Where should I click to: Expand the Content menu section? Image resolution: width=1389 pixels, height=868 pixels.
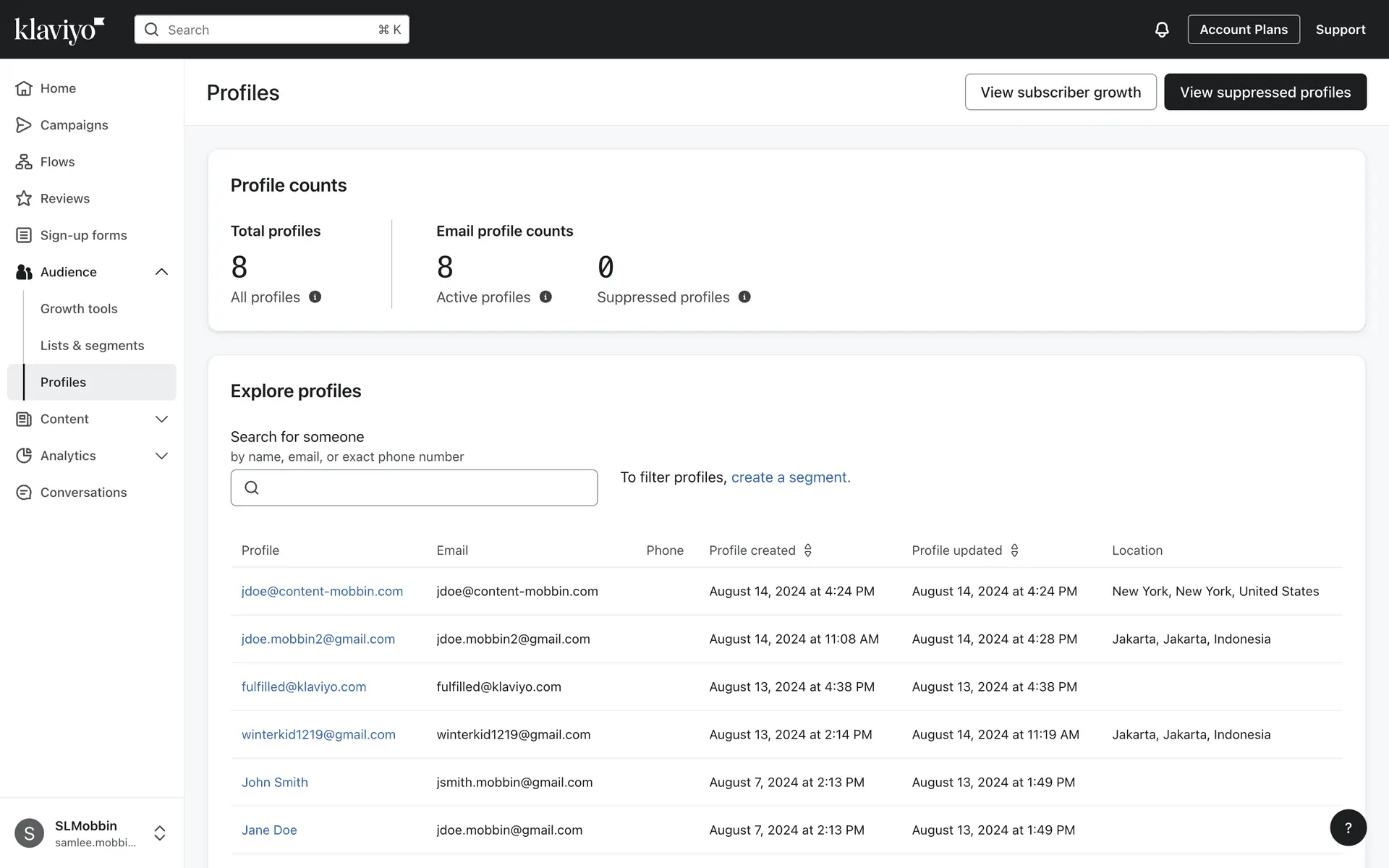161,419
